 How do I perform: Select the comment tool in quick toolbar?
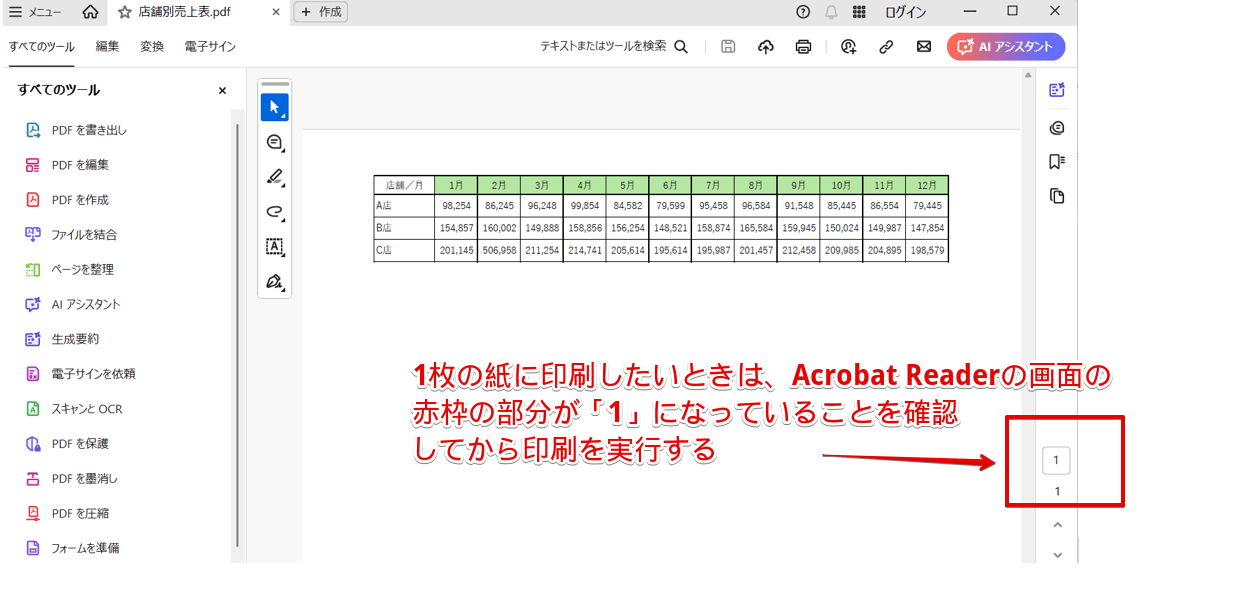[274, 143]
